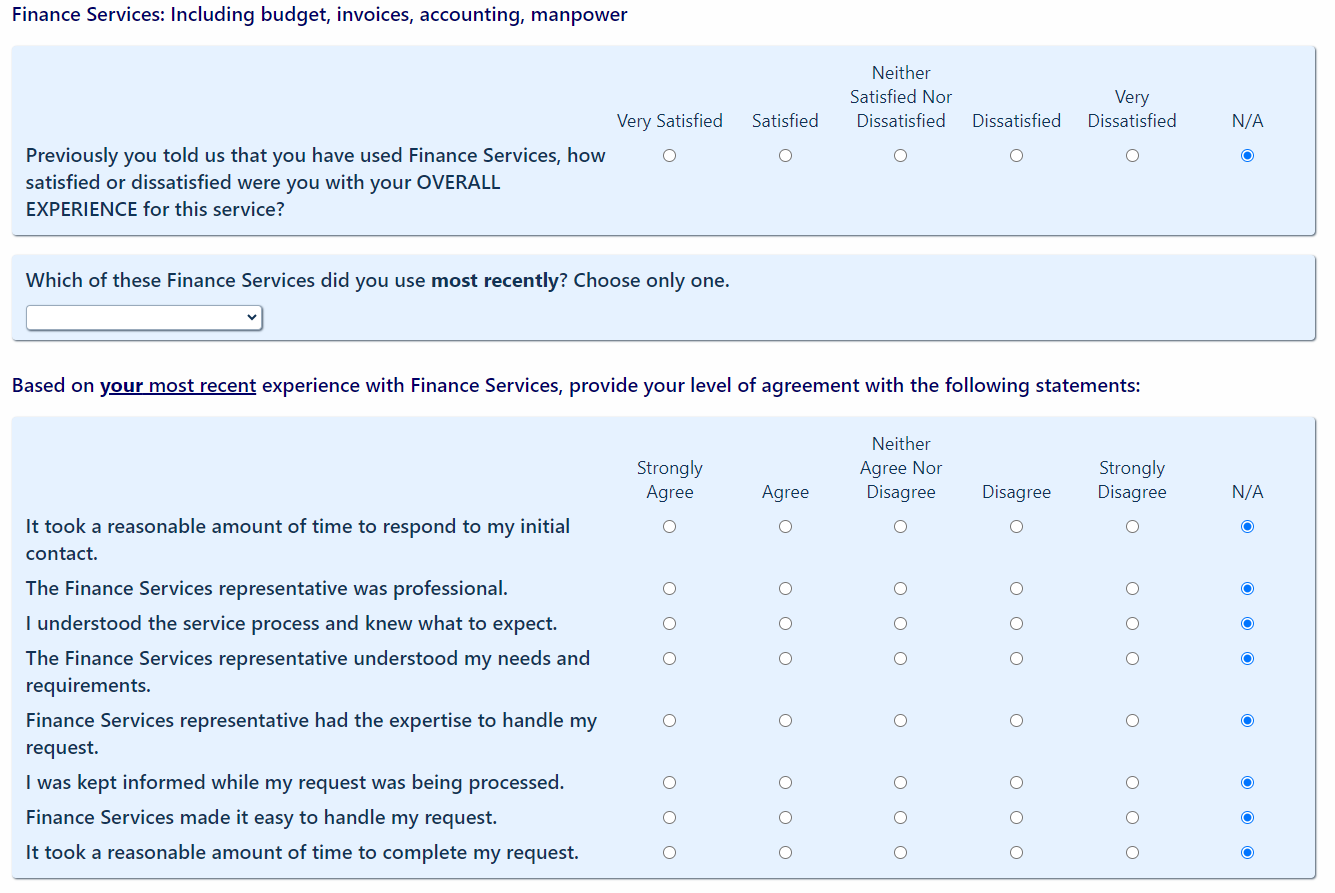
Task: Select Neither Satisfied Nor Dissatisfied for overall experience
Action: [901, 156]
